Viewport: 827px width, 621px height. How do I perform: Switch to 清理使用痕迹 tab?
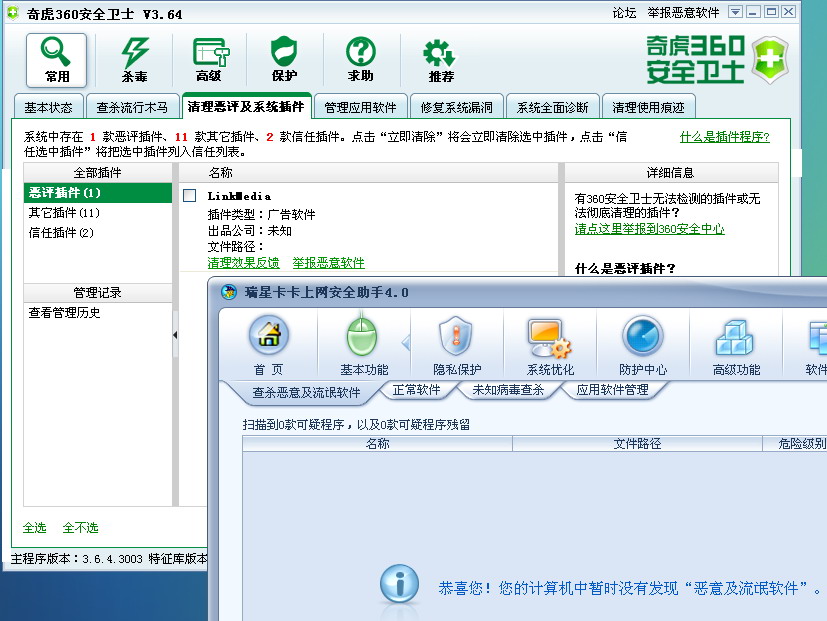click(x=648, y=107)
